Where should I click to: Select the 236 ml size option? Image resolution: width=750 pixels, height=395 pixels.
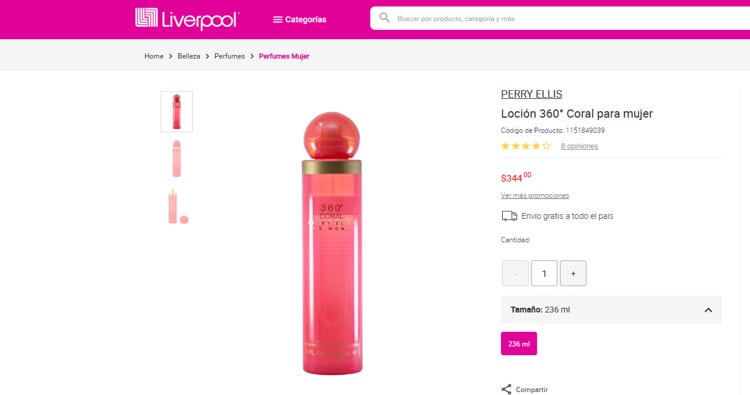[x=519, y=344]
